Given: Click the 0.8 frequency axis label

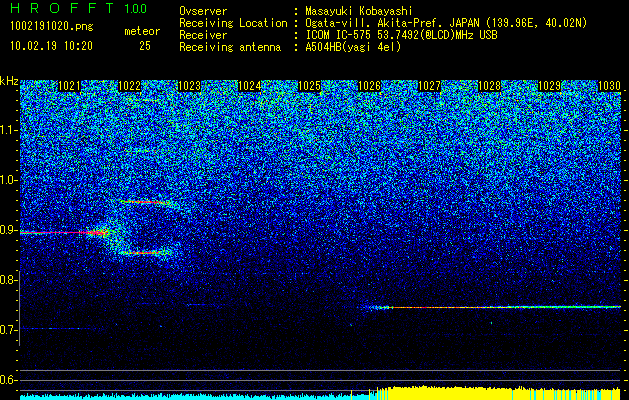Looking at the screenshot, I should (8, 280).
